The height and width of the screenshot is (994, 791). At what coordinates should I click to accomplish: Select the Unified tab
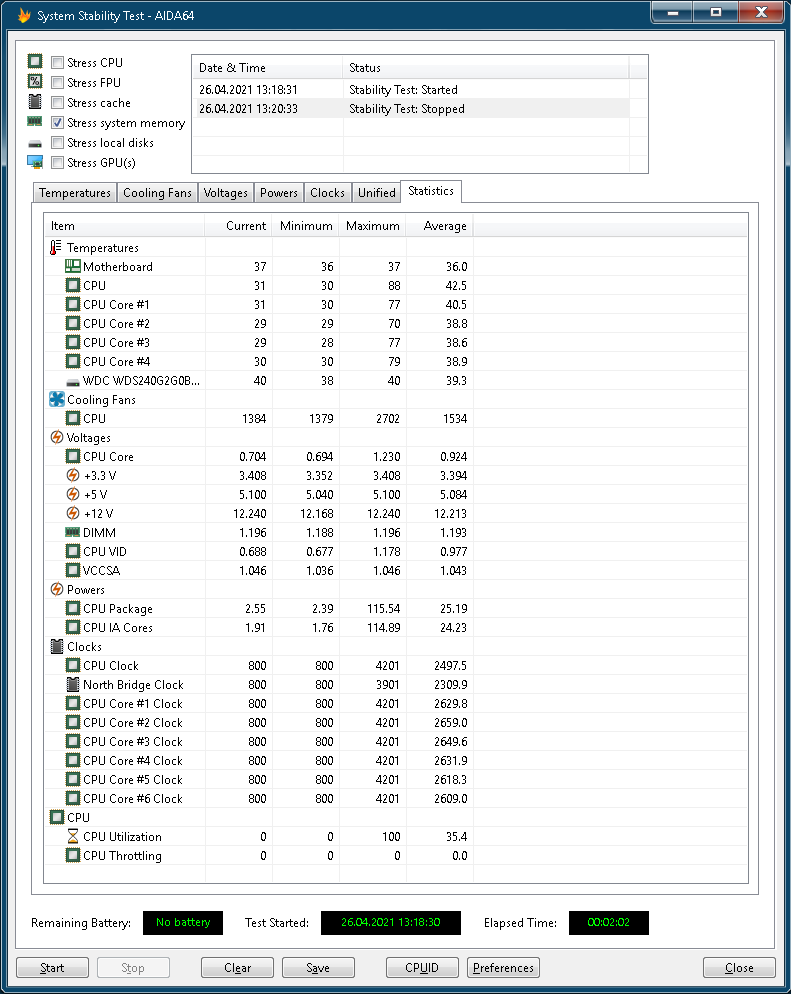click(x=376, y=193)
